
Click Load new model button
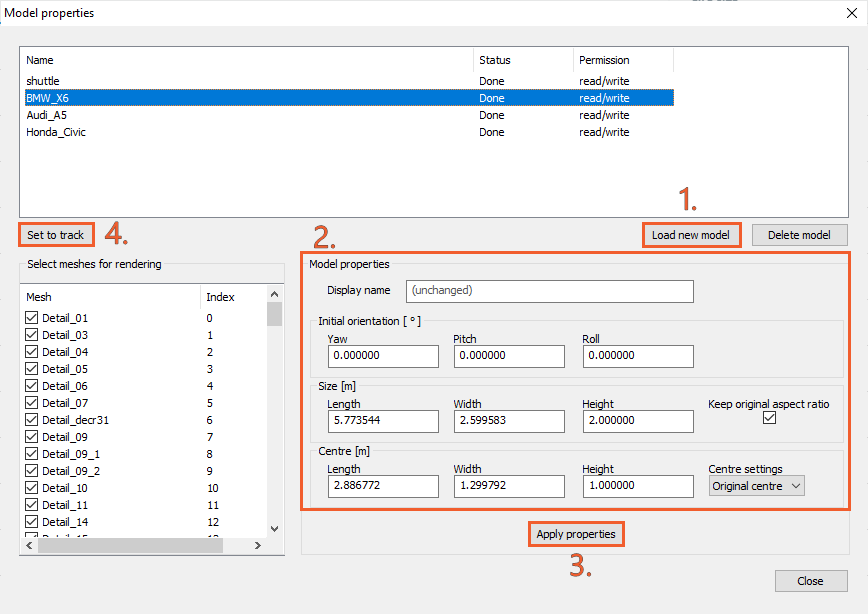[x=691, y=235]
